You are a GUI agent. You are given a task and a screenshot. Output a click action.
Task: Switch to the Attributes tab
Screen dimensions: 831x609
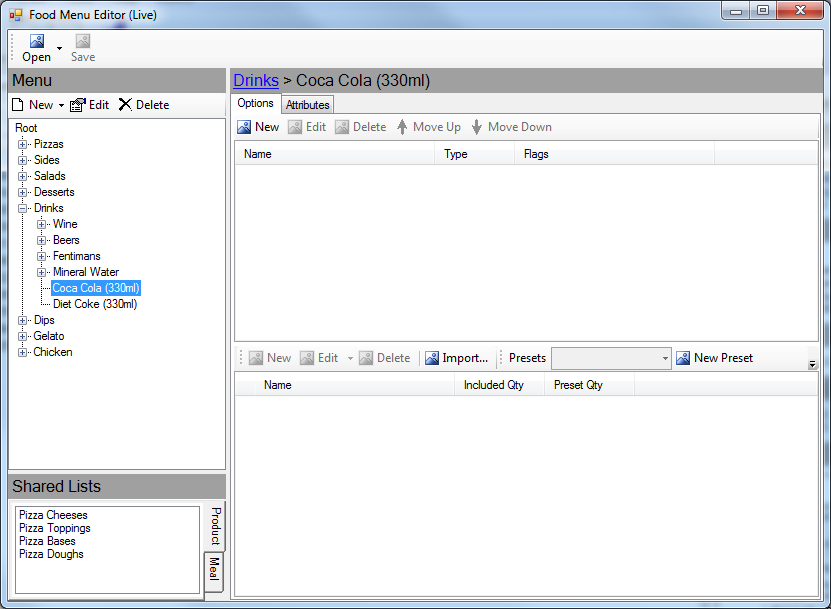[x=307, y=105]
